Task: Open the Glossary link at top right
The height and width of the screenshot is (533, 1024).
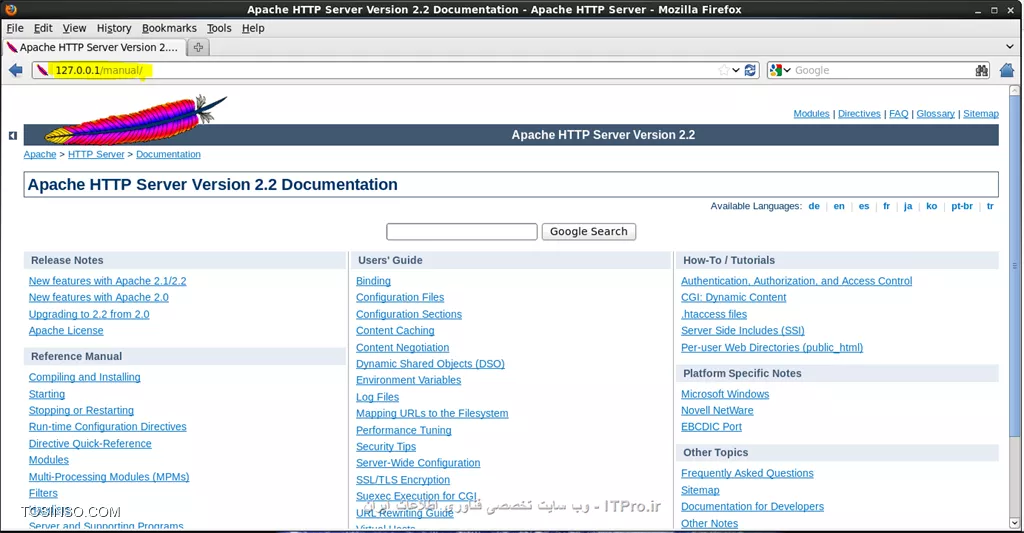Action: [x=935, y=114]
